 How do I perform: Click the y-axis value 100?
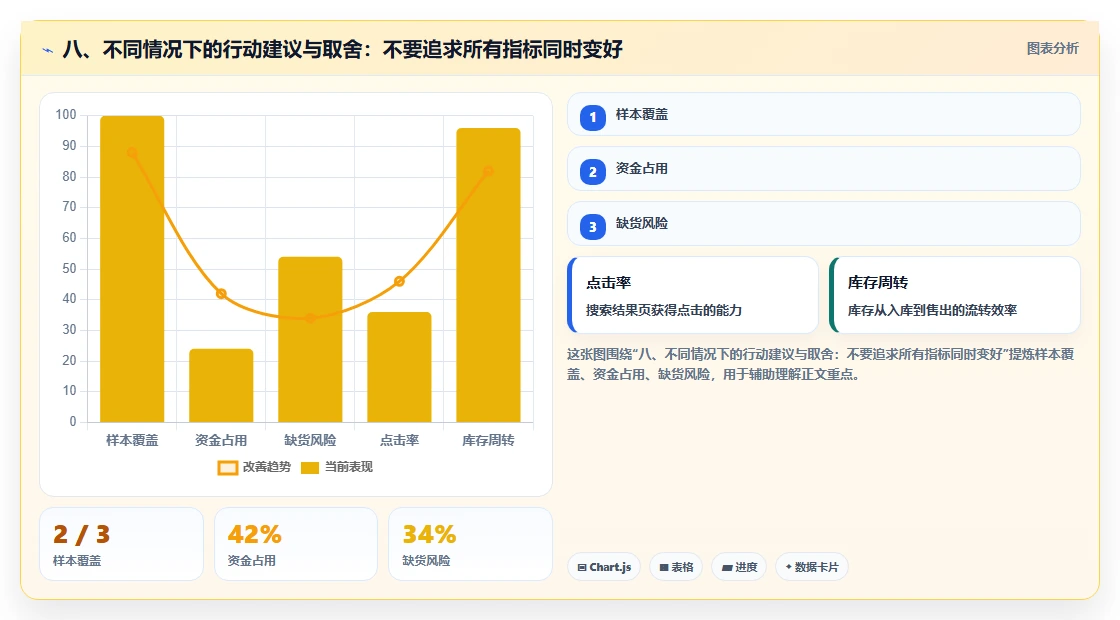point(66,115)
